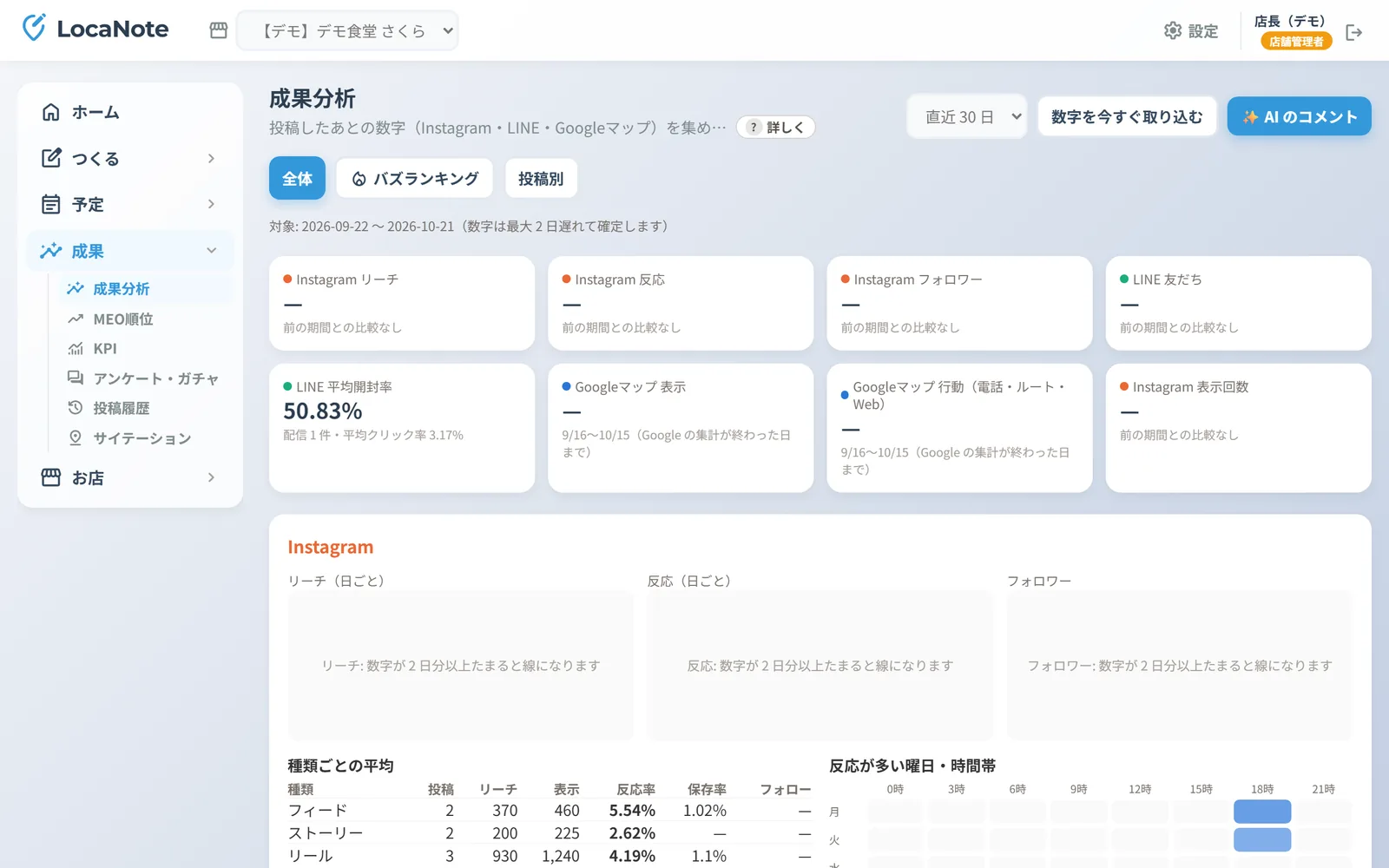Open the 直近 30 日 period dropdown
Image resolution: width=1389 pixels, height=868 pixels.
pos(966,116)
